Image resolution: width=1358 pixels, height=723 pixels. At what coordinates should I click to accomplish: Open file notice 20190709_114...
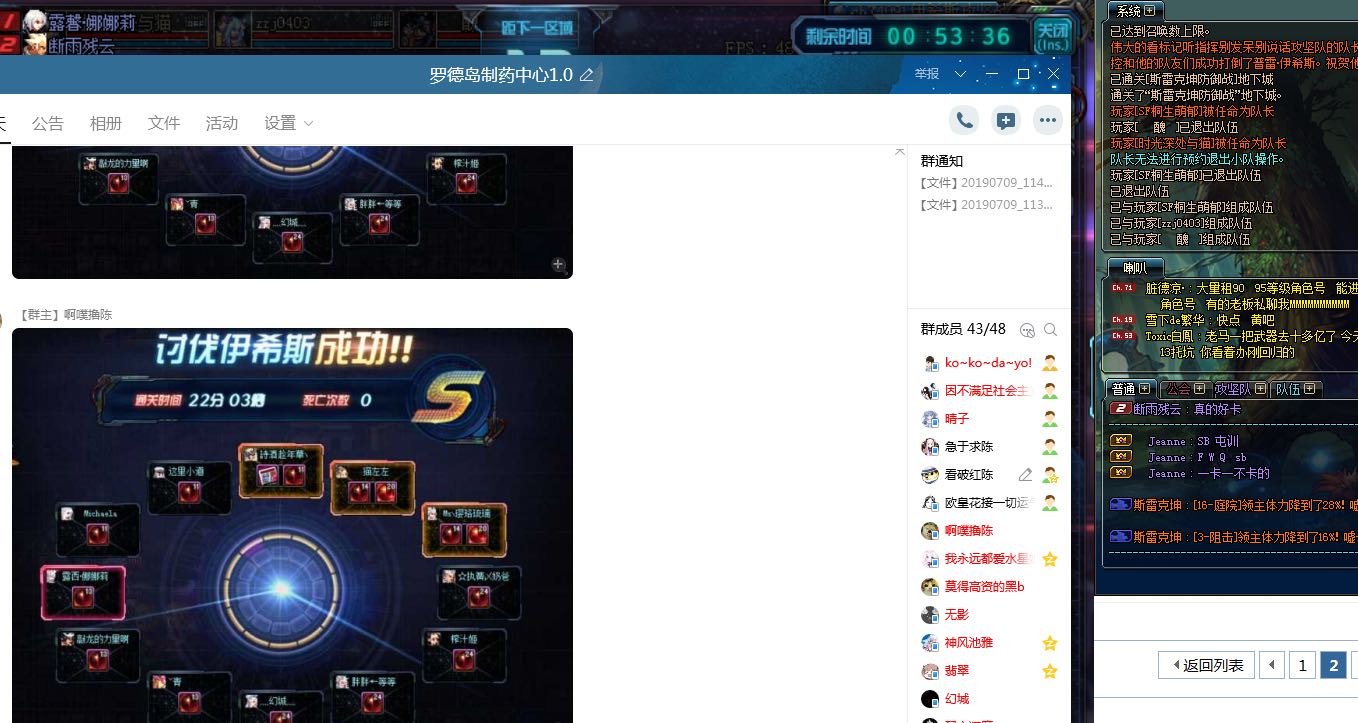pyautogui.click(x=986, y=183)
